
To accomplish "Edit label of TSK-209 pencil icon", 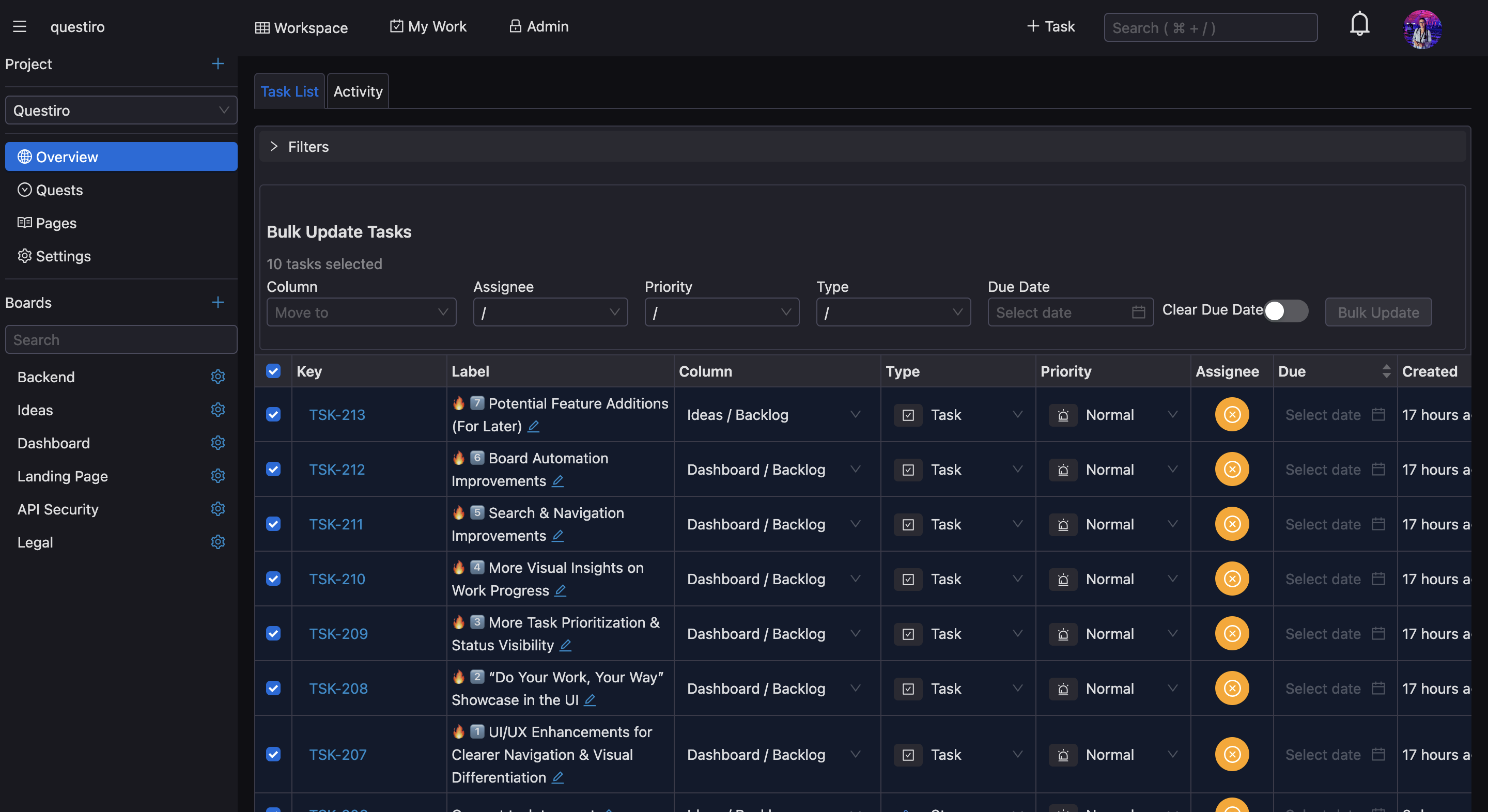I will pos(566,645).
